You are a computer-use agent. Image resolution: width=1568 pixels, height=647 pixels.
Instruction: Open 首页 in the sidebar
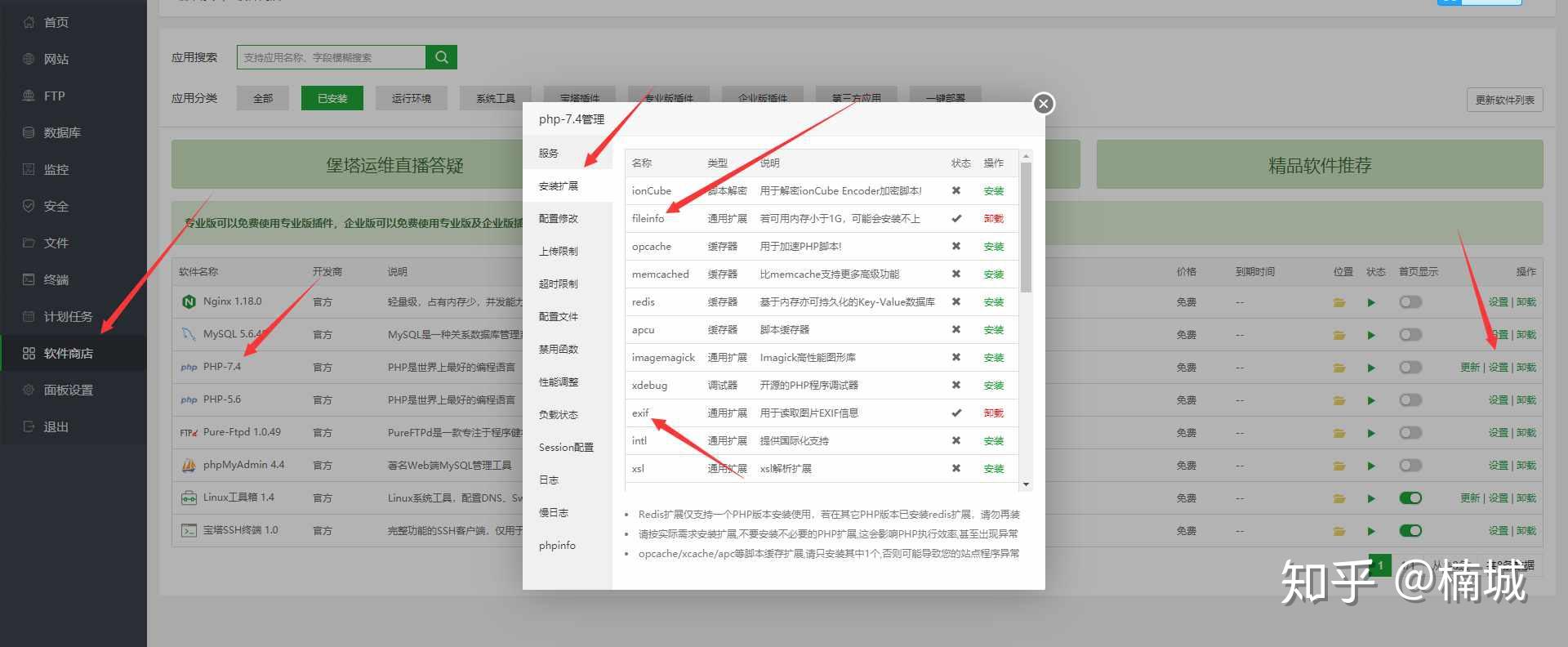click(x=56, y=22)
